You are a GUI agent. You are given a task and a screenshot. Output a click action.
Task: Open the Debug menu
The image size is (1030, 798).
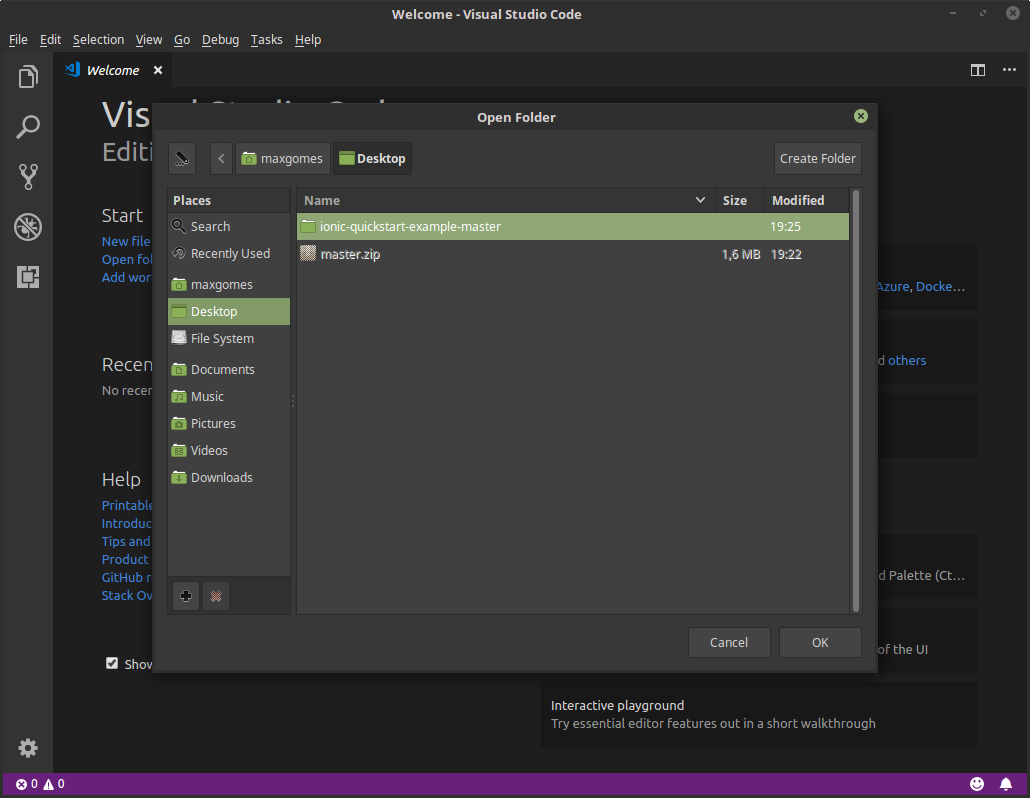click(220, 39)
